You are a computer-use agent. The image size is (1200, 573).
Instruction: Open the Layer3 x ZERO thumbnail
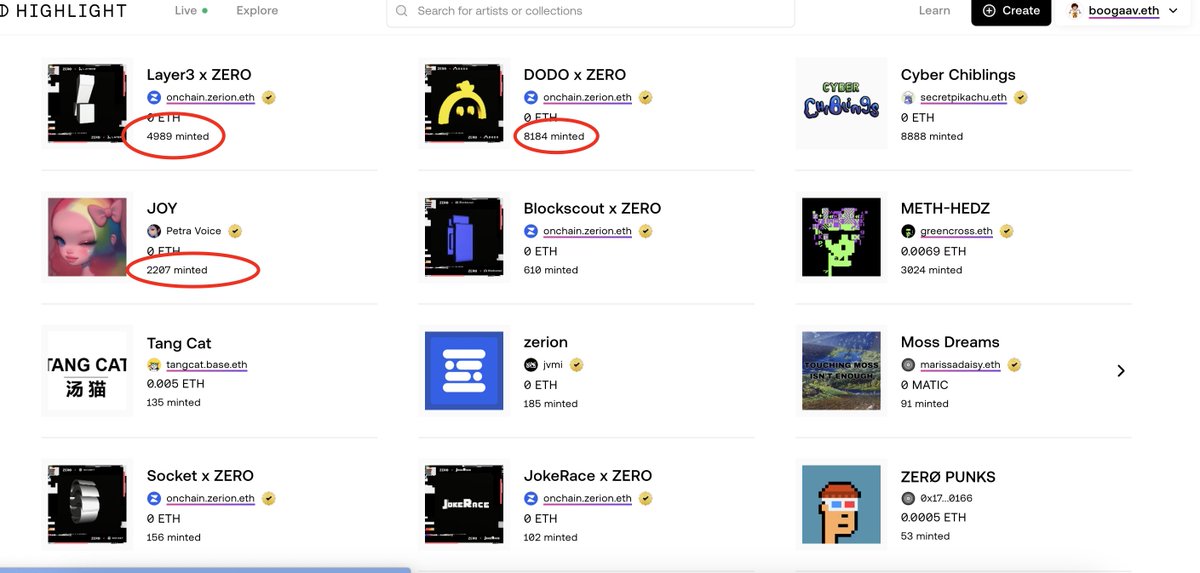(x=87, y=104)
